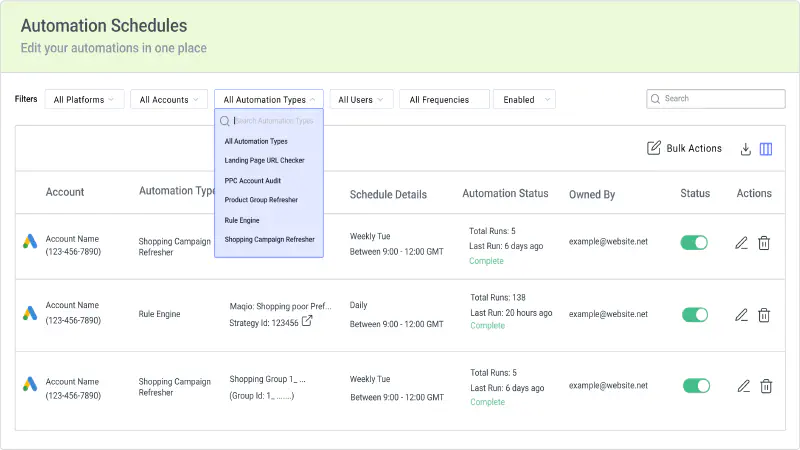Click the Automation Status column header
This screenshot has height=450, width=800.
pos(505,193)
